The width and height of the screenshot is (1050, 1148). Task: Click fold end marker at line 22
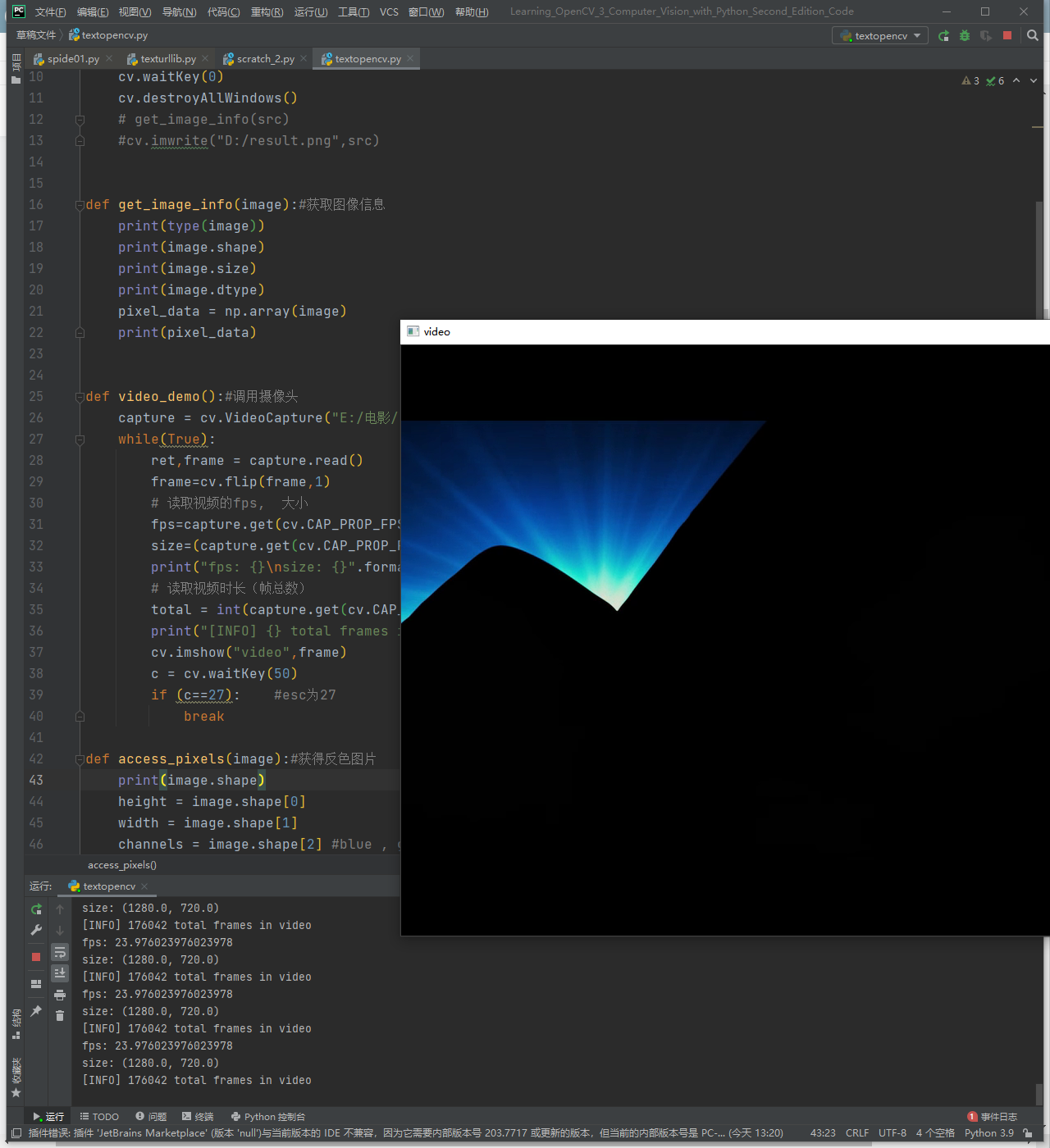(x=80, y=333)
